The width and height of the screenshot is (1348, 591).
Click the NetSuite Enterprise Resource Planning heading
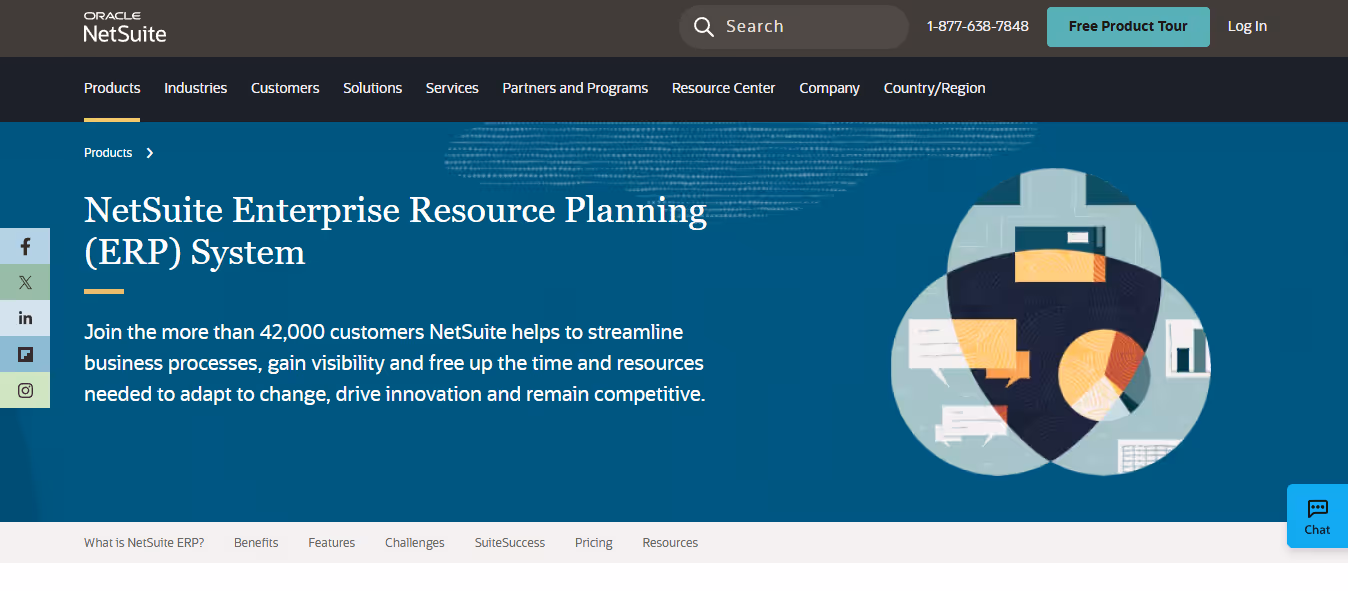coord(395,231)
